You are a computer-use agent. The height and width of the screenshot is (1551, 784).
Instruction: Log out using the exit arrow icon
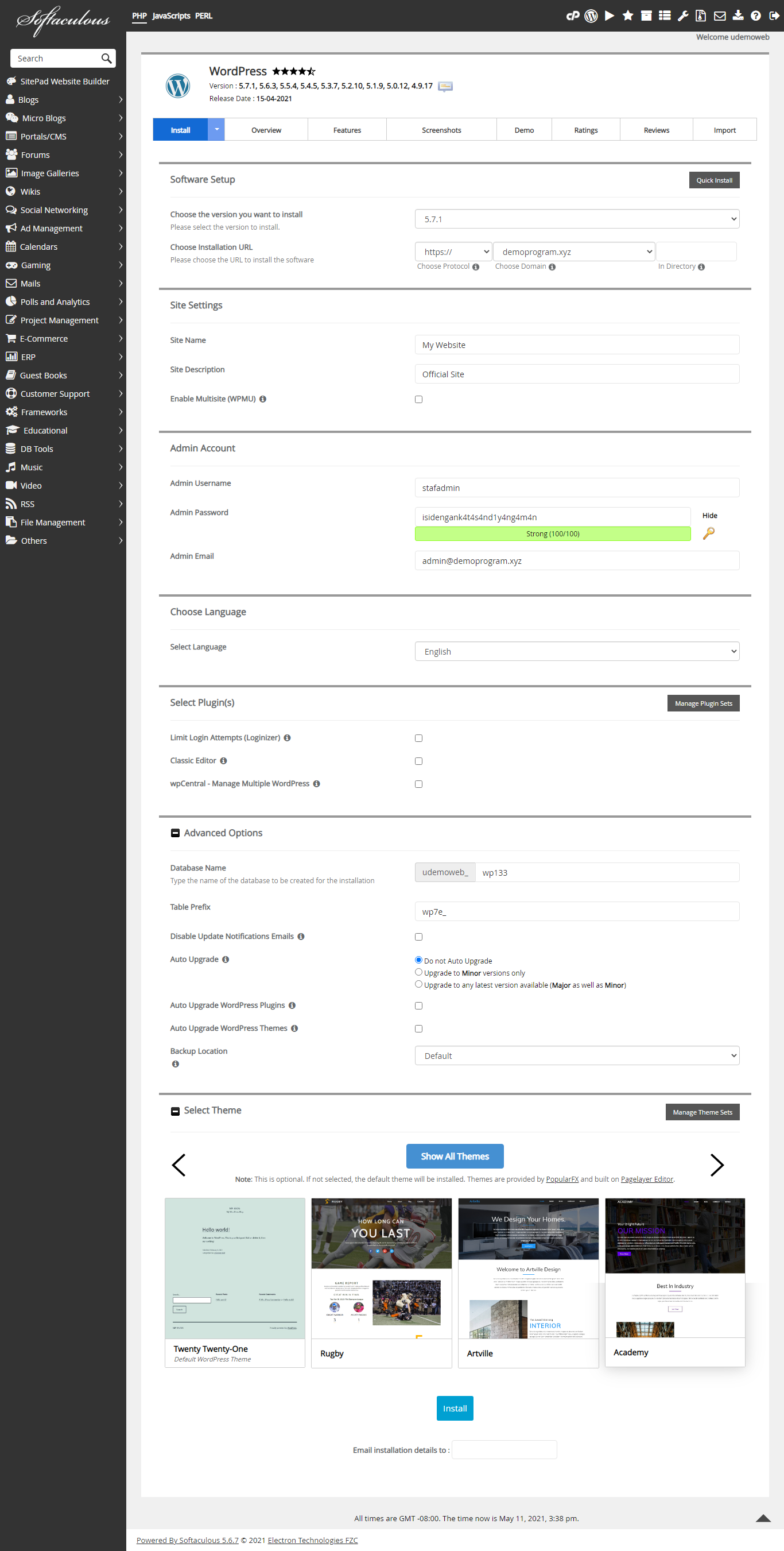tap(774, 16)
